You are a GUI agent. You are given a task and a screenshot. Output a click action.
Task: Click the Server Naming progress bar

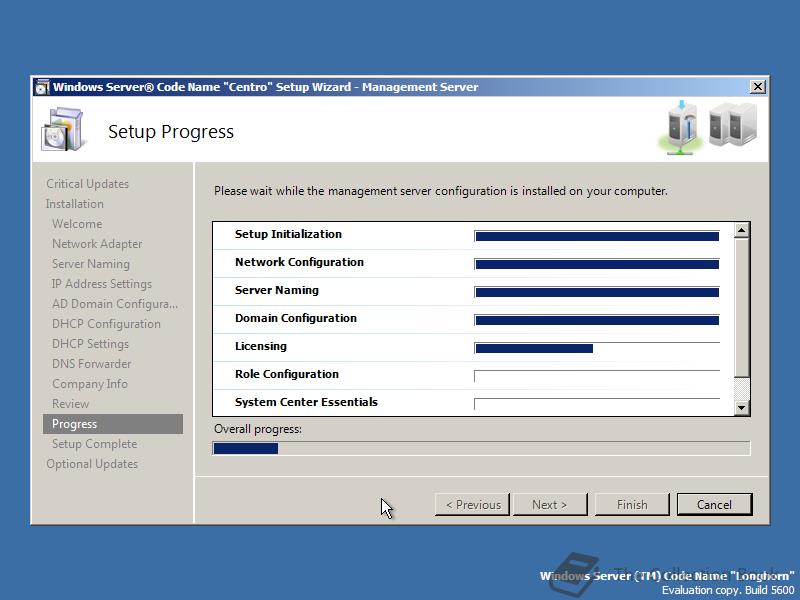coord(596,292)
